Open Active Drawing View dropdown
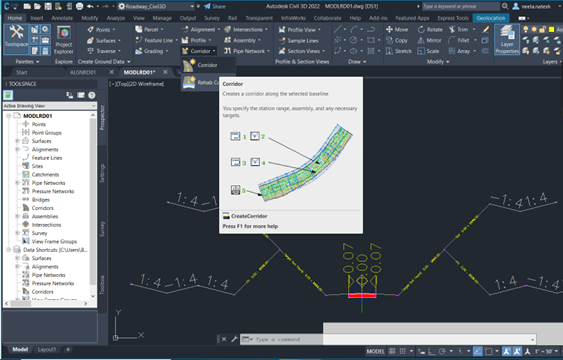This screenshot has width=563, height=360. click(x=50, y=106)
